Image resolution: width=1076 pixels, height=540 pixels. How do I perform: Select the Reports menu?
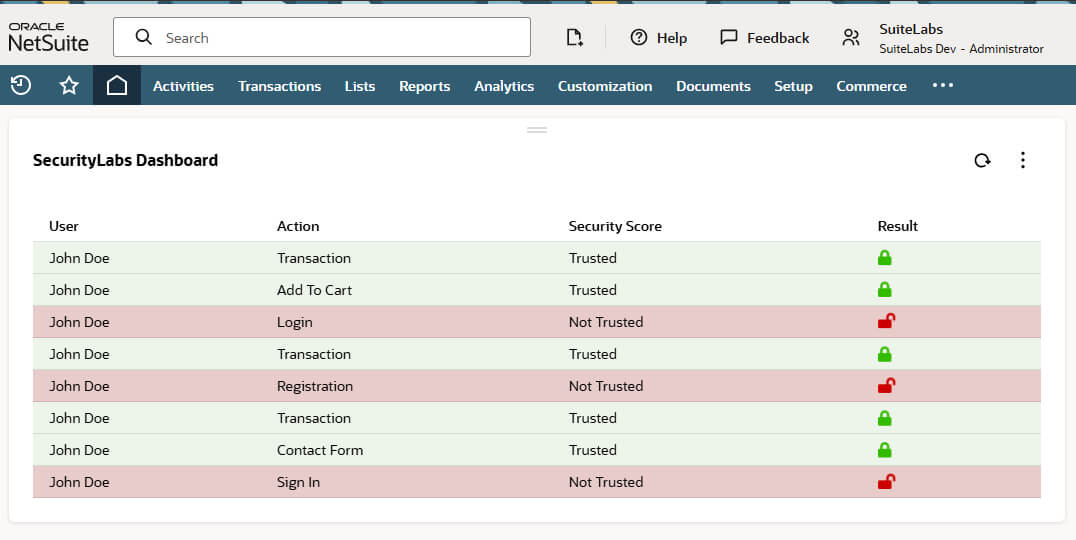(424, 86)
